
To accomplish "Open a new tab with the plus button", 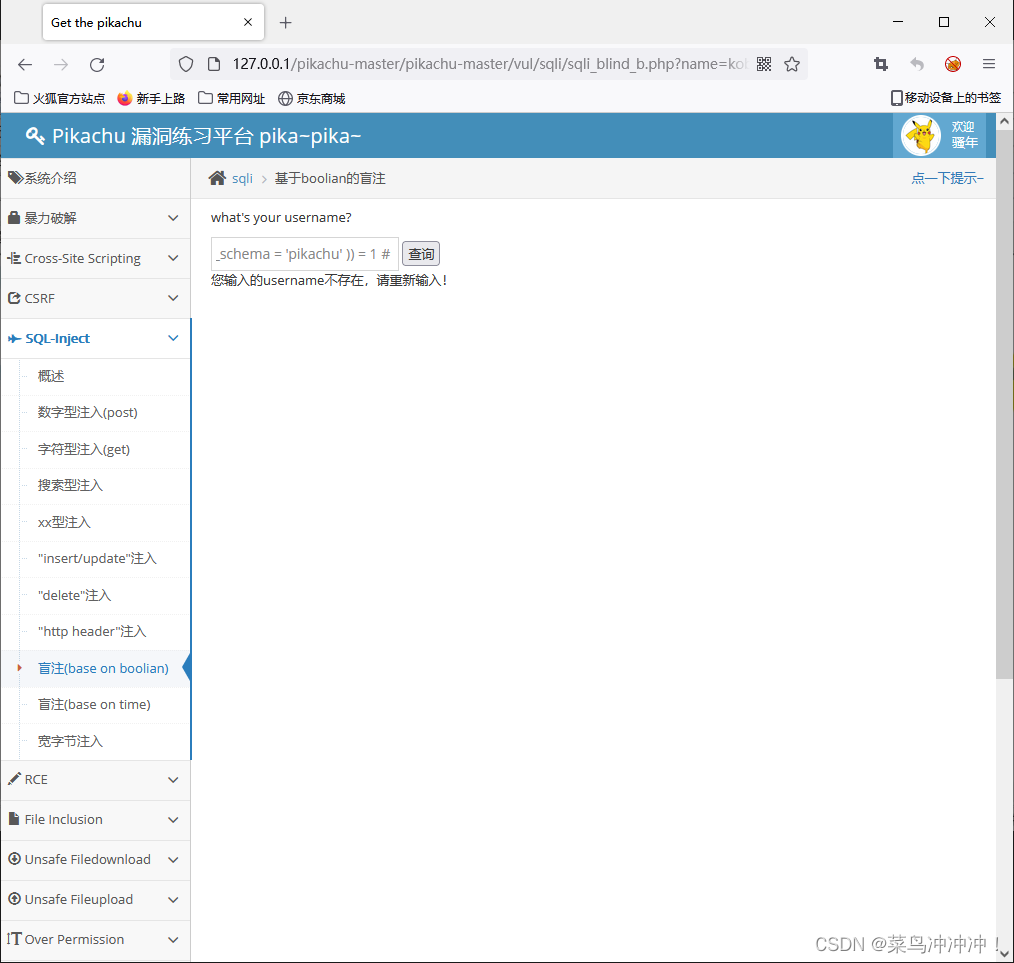I will click(285, 23).
